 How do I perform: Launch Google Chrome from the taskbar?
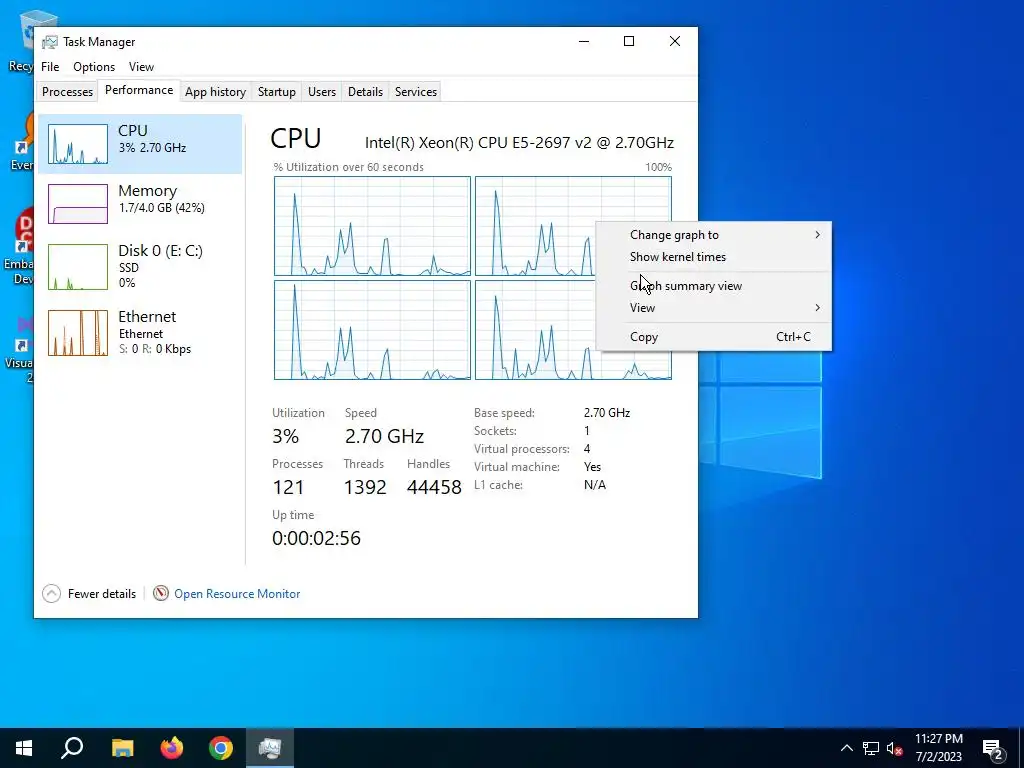tap(221, 748)
